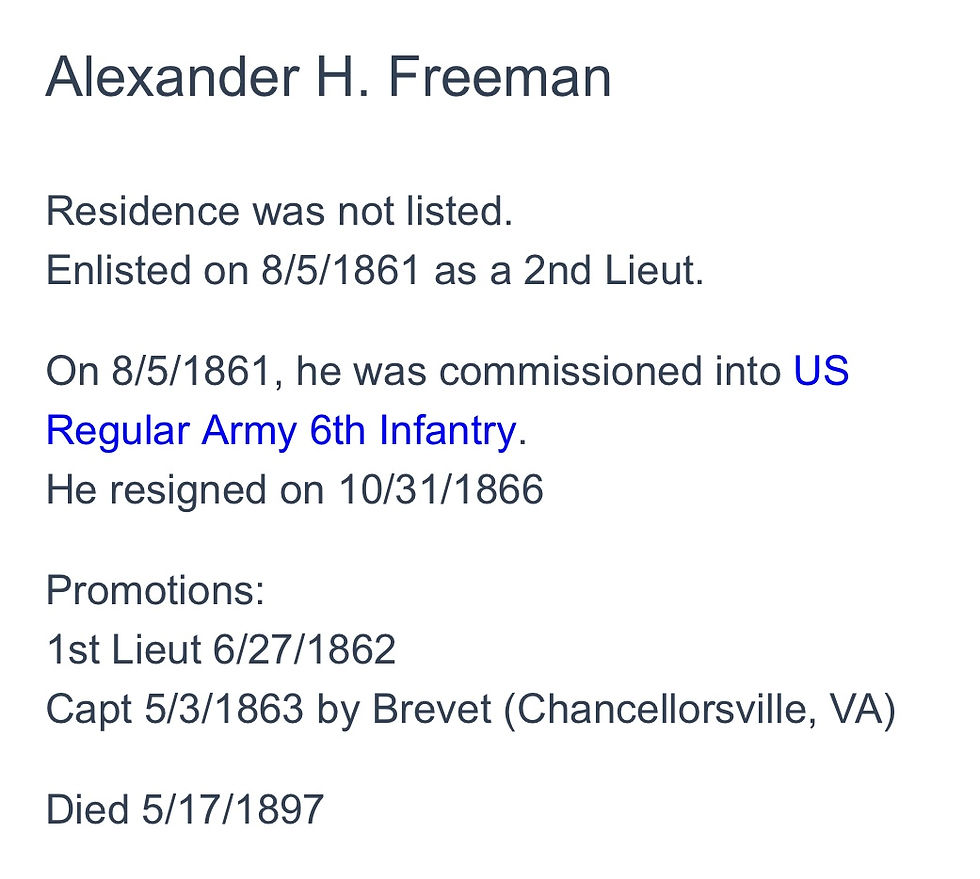Viewport: 980px width, 879px height.
Task: Open the US Regular Army 6th Infantry link
Action: coord(280,432)
